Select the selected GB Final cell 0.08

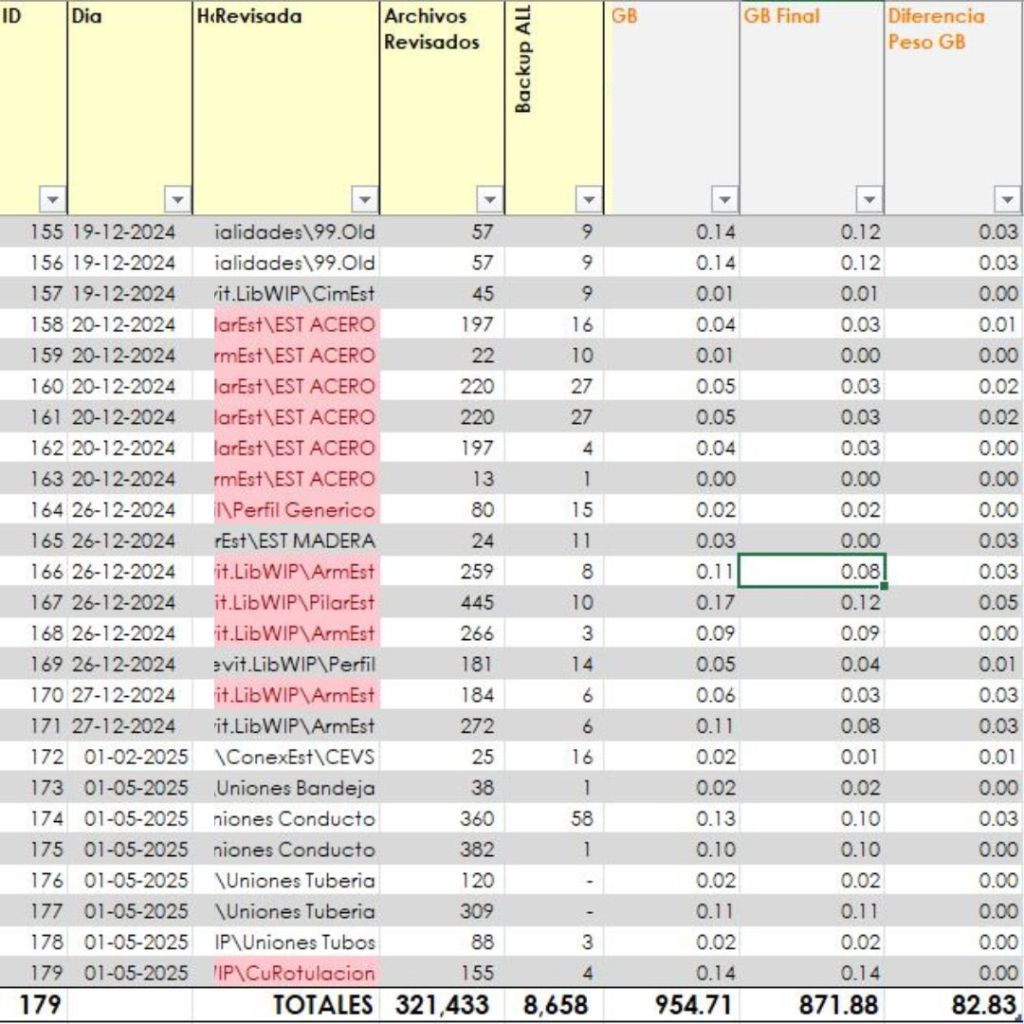tap(811, 572)
